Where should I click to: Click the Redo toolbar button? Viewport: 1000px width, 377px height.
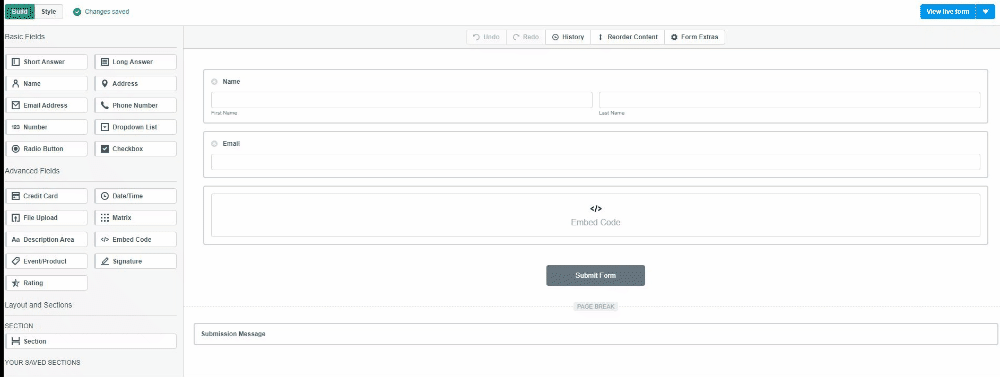(526, 37)
